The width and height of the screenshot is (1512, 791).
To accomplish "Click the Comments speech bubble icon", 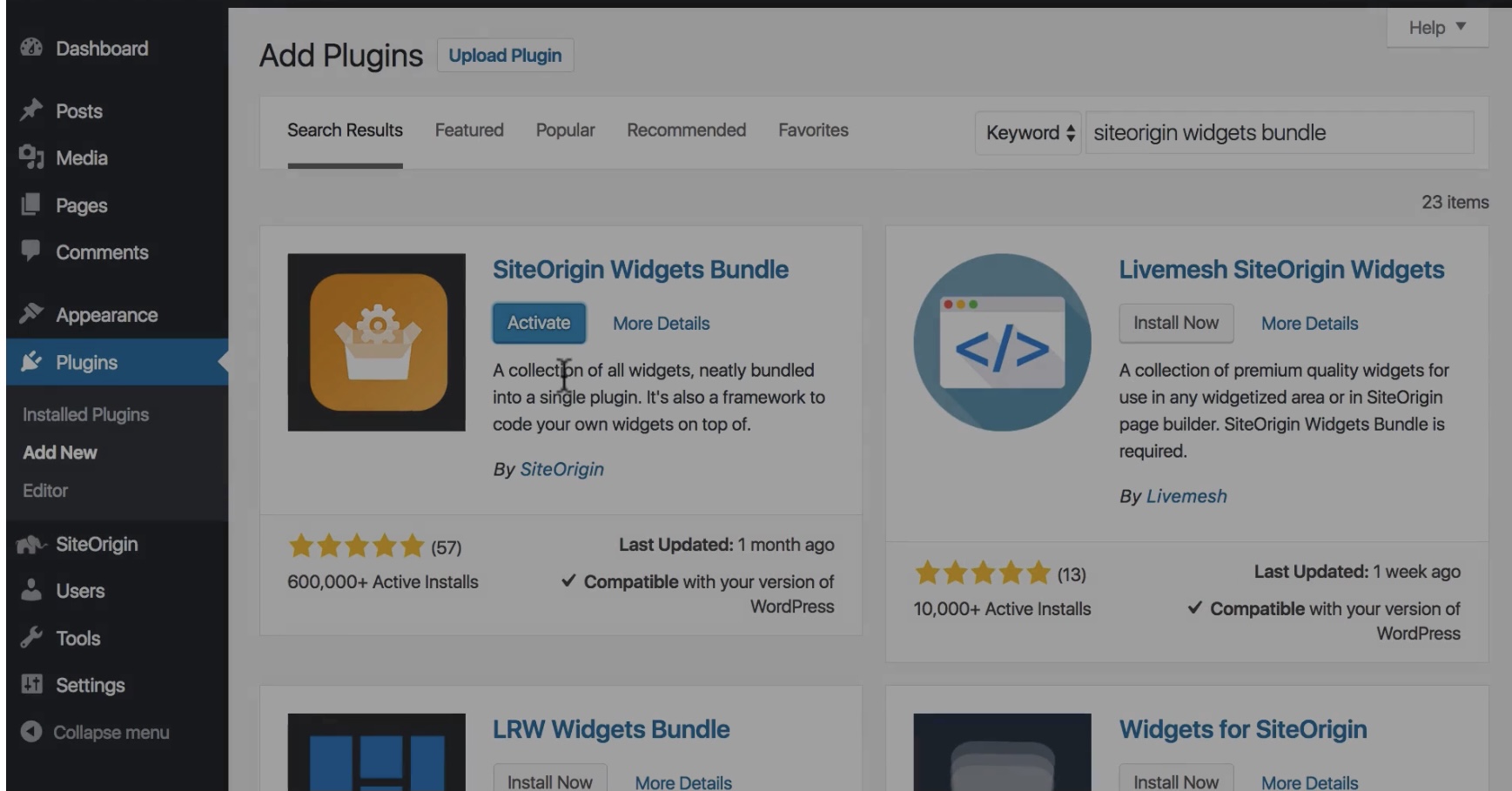I will pos(31,251).
